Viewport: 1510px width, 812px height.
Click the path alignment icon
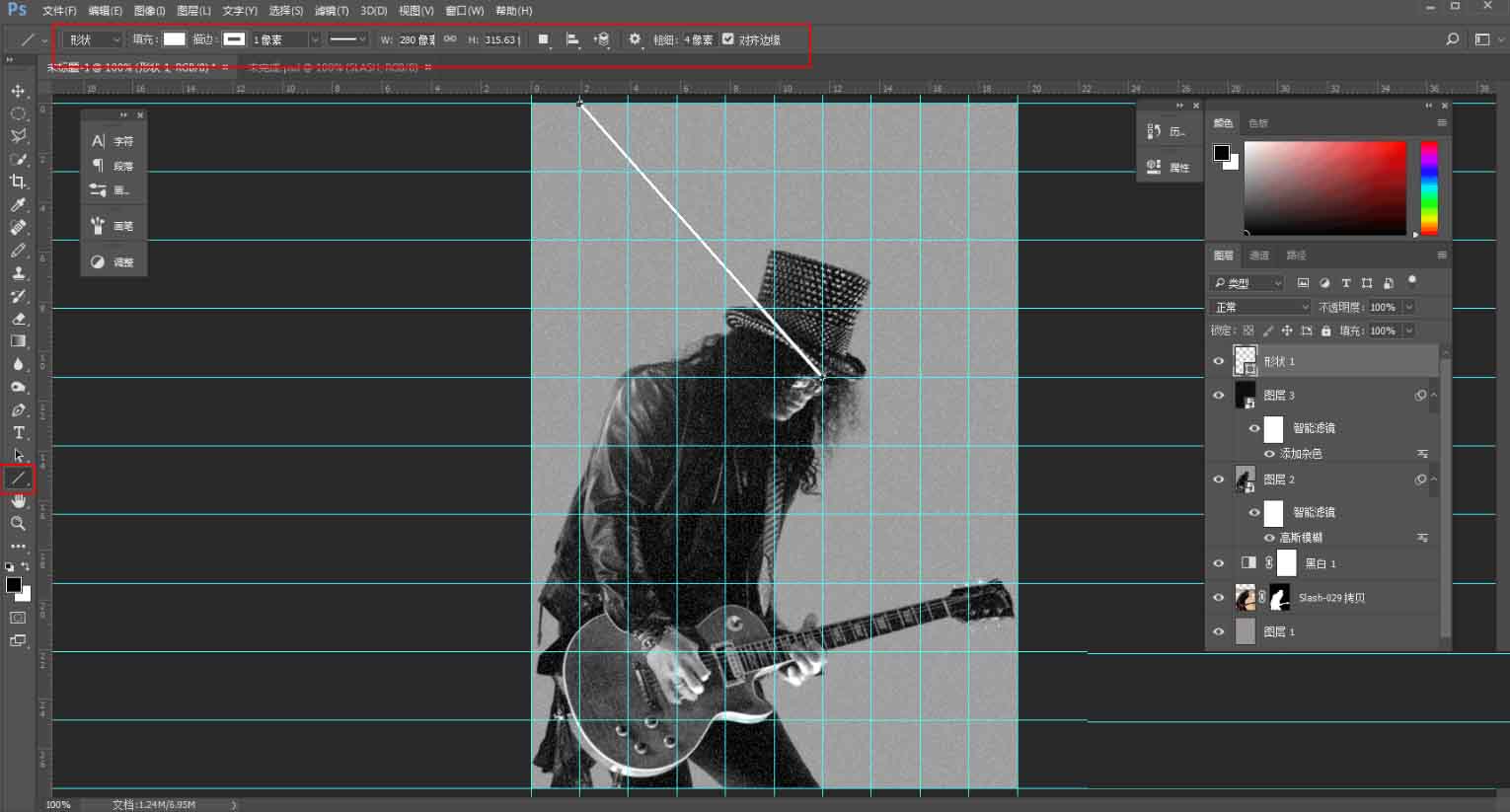coord(572,39)
